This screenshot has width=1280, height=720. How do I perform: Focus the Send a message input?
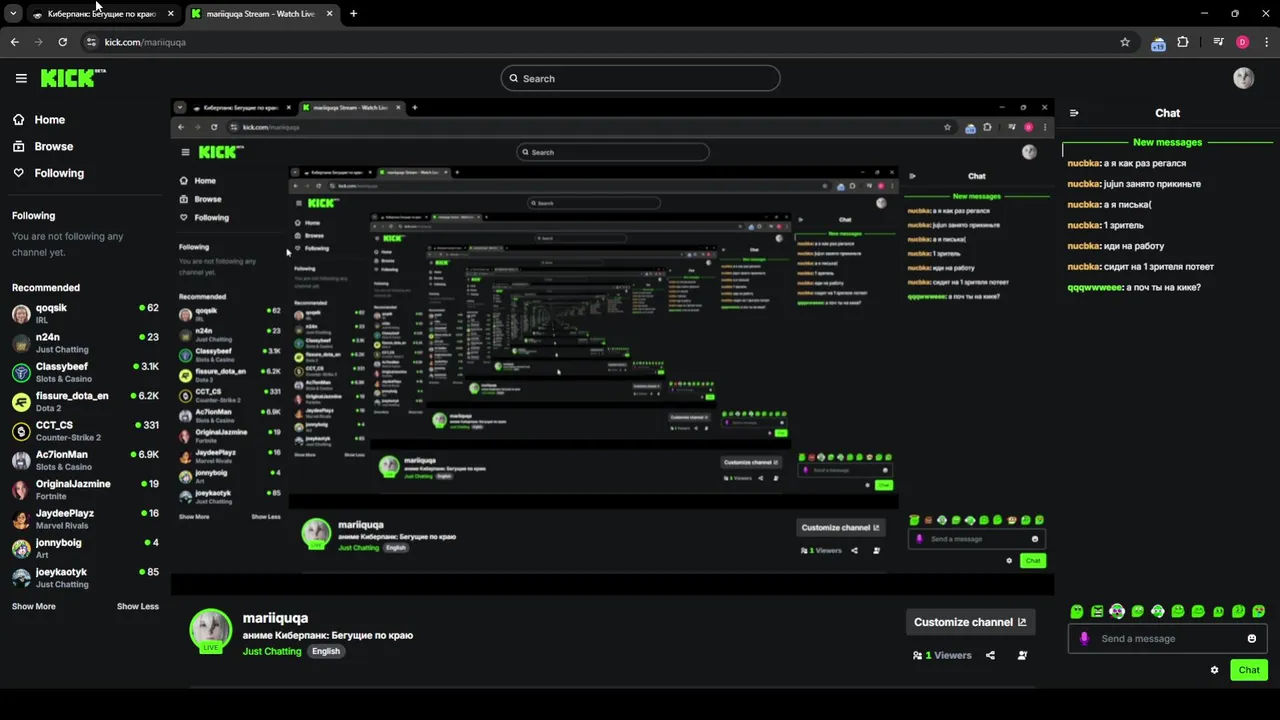click(1167, 638)
